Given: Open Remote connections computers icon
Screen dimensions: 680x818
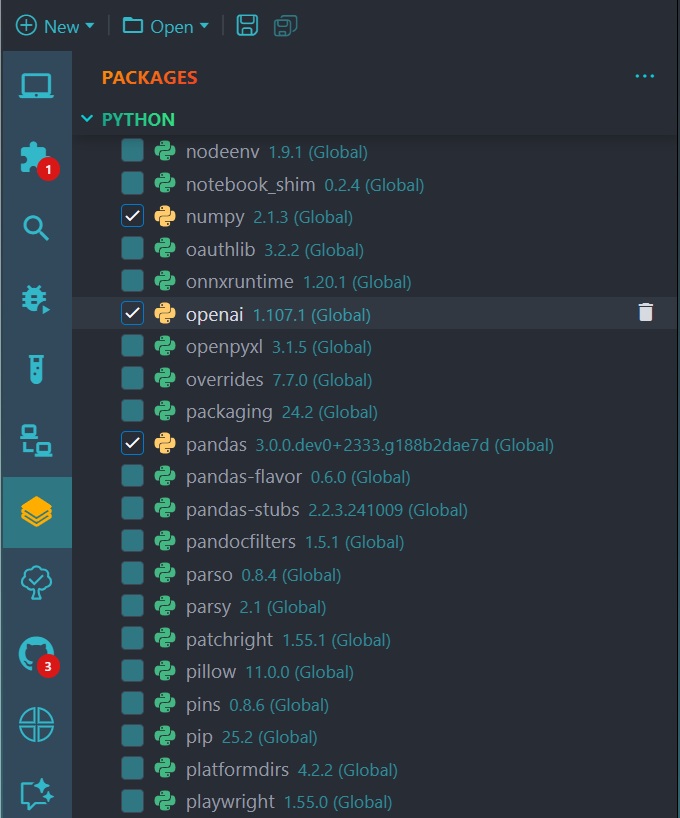Looking at the screenshot, I should 36,441.
